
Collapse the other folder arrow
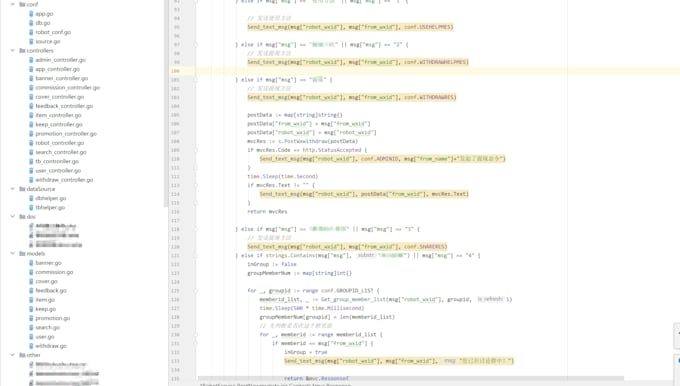coord(13,355)
